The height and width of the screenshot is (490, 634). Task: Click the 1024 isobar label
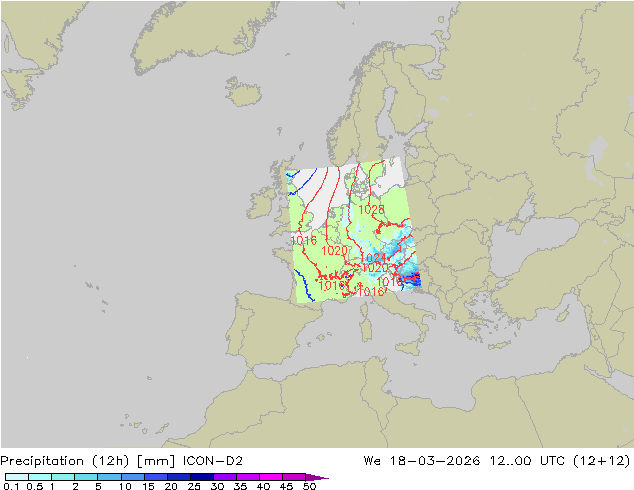click(x=372, y=258)
